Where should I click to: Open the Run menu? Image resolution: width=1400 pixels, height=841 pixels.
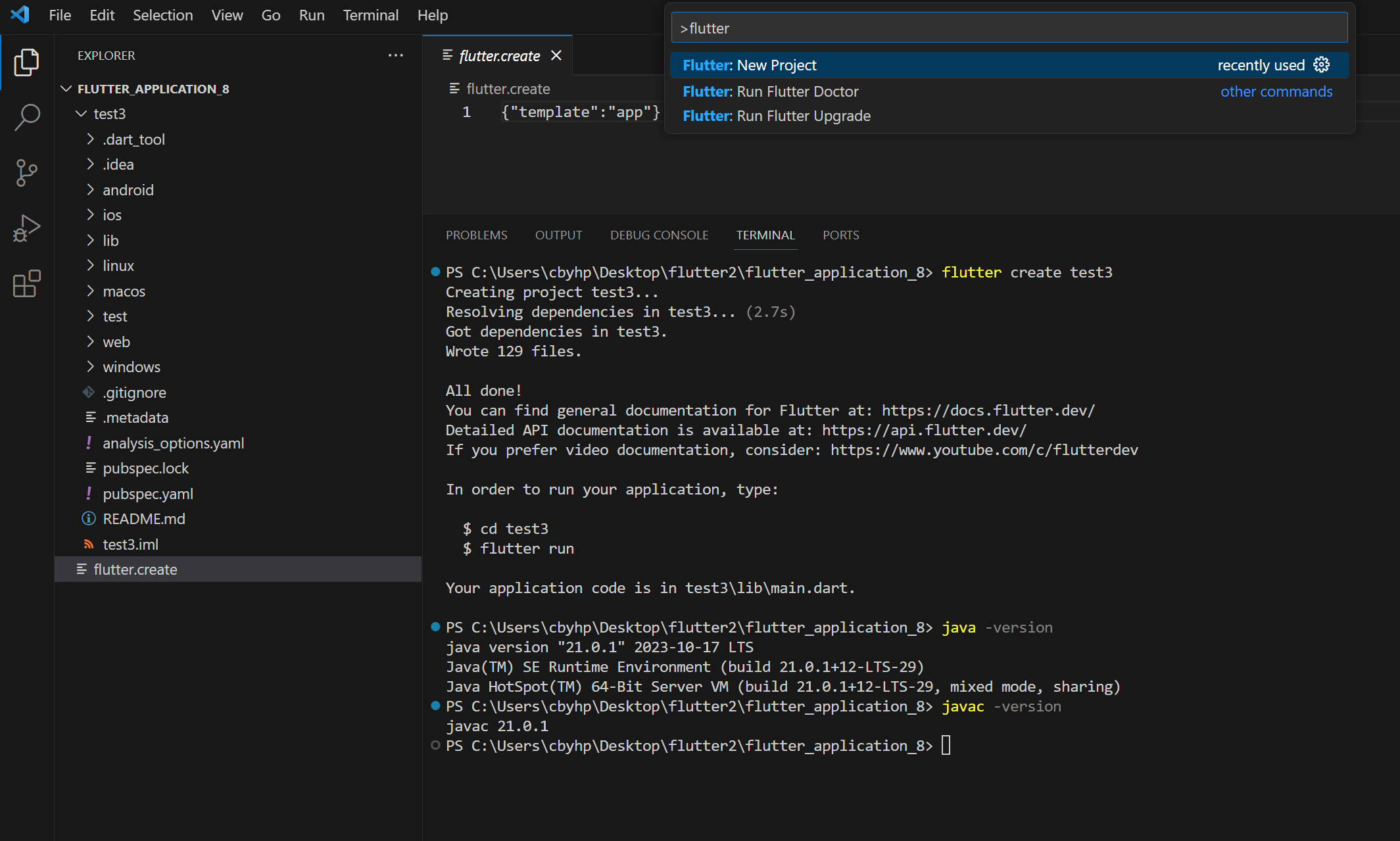312,15
